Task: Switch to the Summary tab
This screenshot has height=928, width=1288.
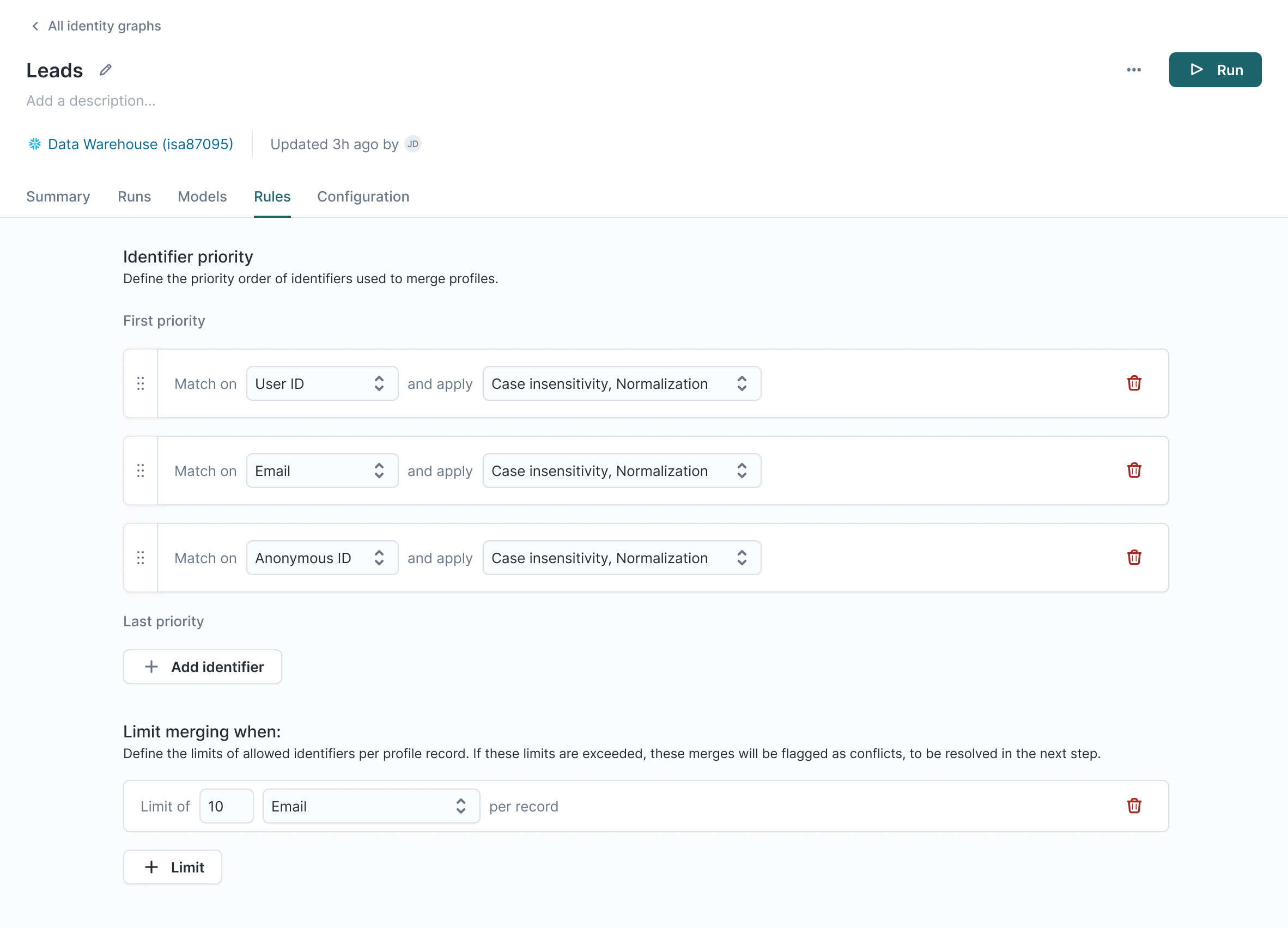Action: [57, 196]
